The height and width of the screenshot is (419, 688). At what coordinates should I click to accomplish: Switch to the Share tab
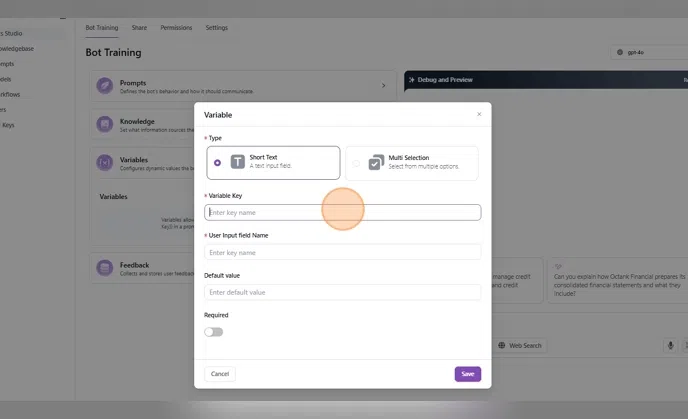click(139, 28)
